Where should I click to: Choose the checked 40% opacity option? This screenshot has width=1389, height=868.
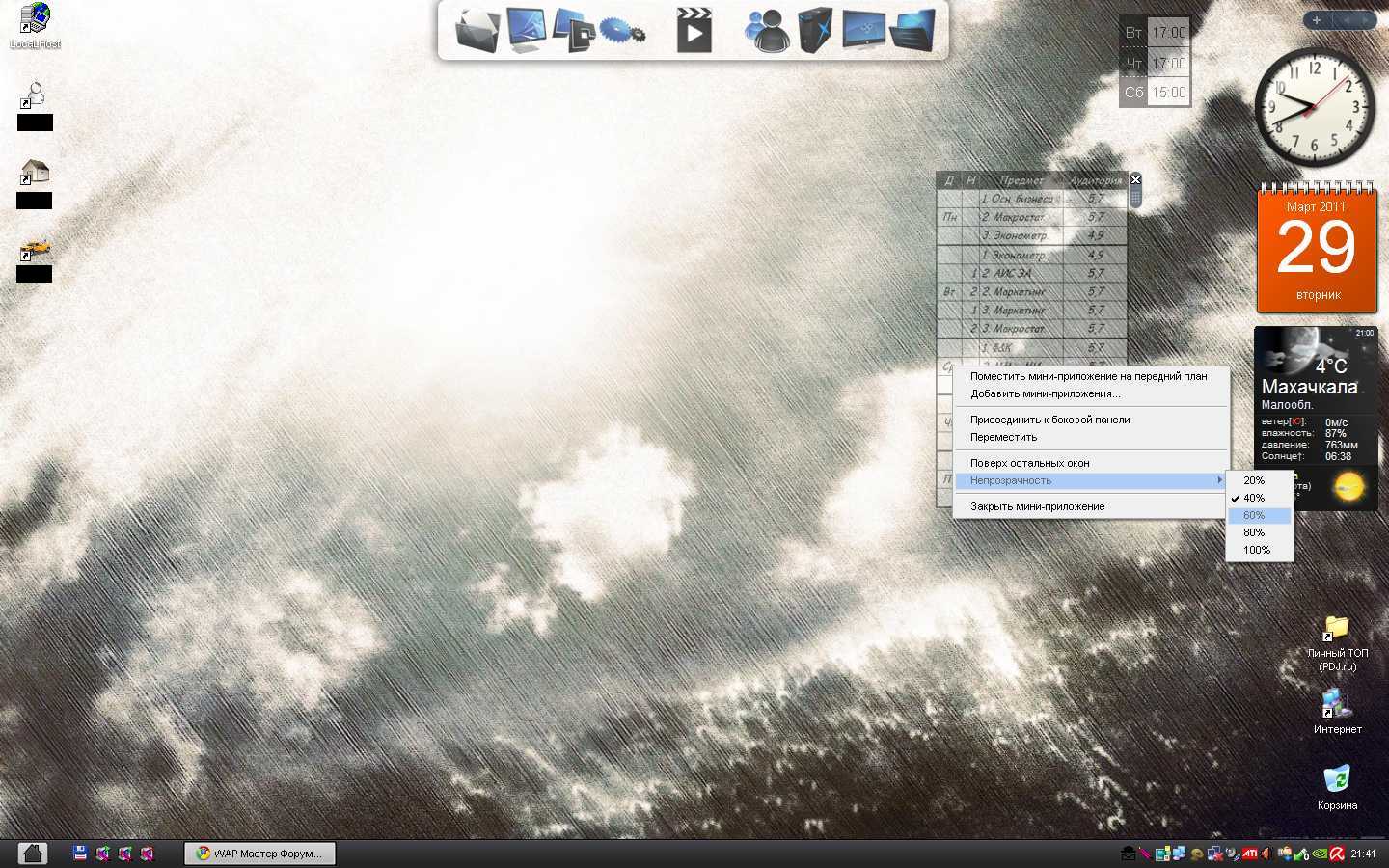pyautogui.click(x=1254, y=498)
